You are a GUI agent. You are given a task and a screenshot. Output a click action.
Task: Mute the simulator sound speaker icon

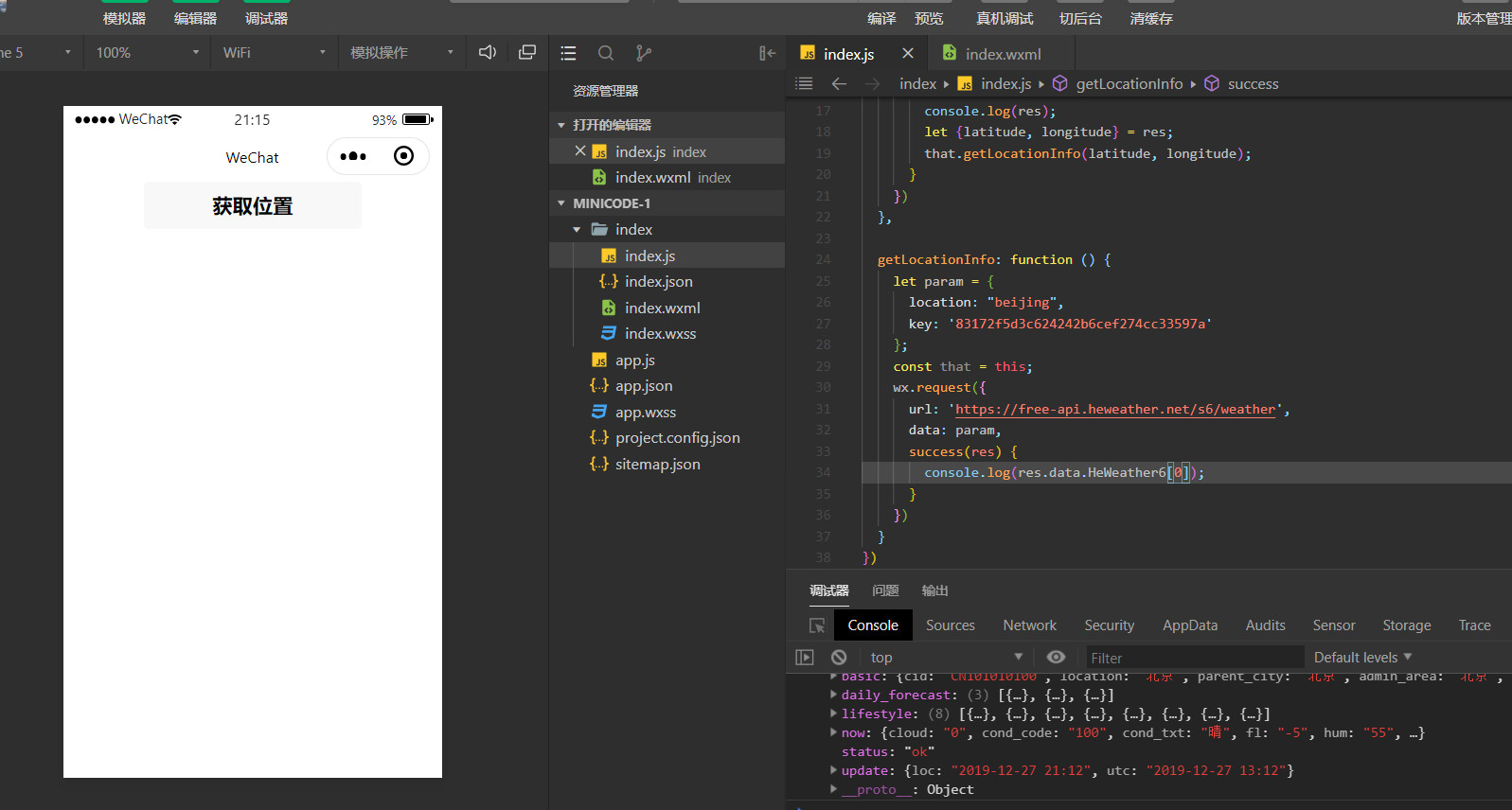tap(487, 53)
